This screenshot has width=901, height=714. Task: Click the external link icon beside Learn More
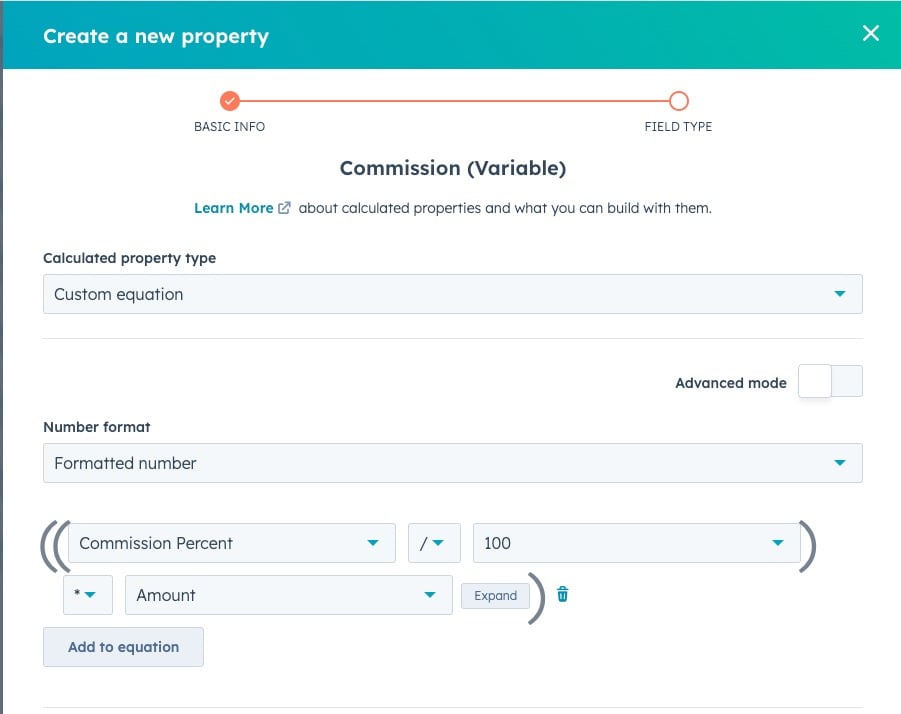(x=283, y=207)
